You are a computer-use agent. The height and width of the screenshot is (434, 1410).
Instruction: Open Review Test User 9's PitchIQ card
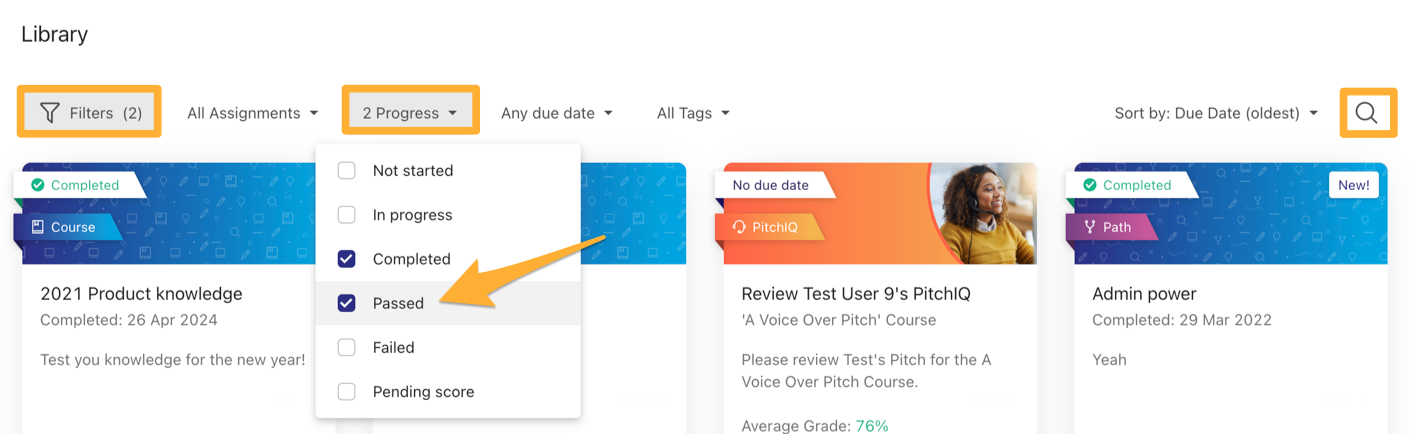pos(856,294)
